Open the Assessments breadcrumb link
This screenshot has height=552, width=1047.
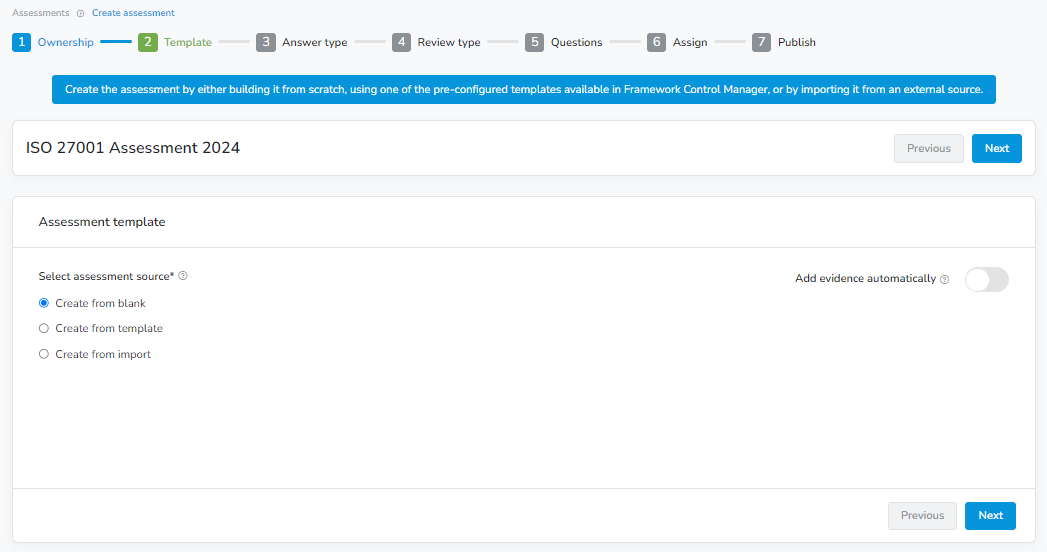pyautogui.click(x=41, y=13)
